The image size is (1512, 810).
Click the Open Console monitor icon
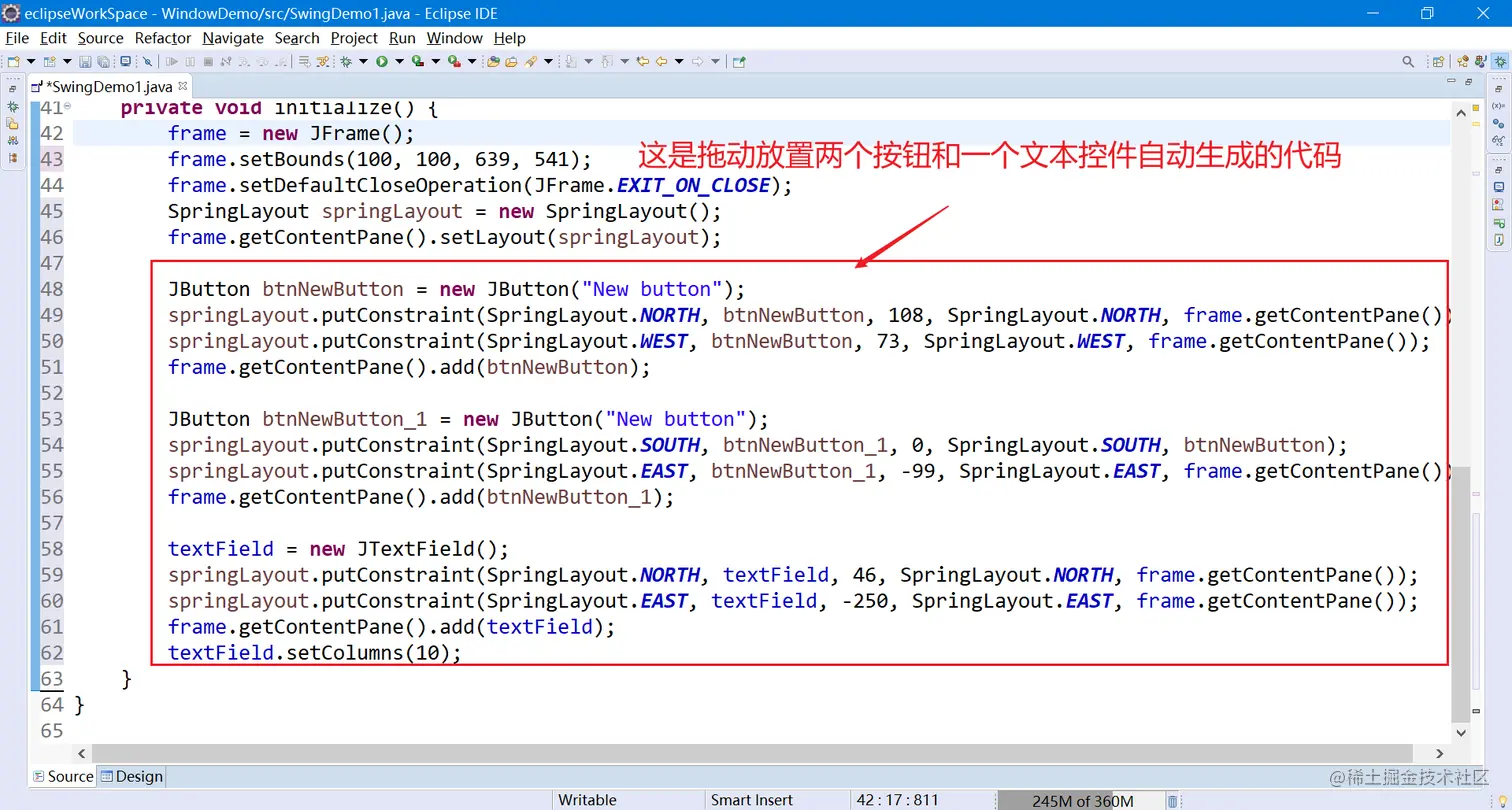[x=125, y=61]
